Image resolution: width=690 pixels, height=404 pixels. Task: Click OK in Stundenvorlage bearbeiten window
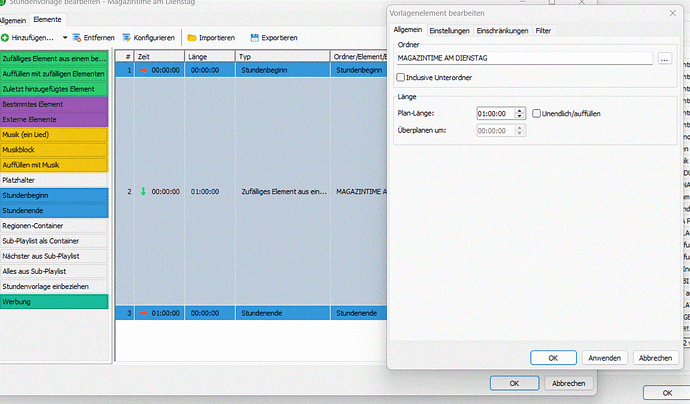[x=514, y=383]
